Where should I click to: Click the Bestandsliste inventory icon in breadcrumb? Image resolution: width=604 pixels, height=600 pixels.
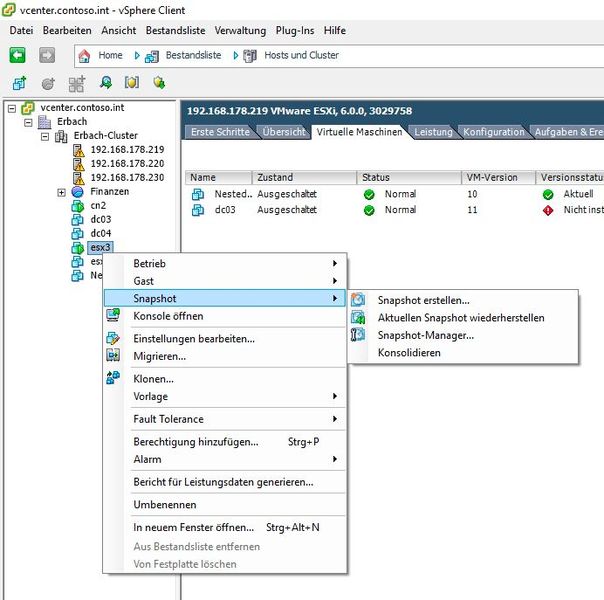pyautogui.click(x=151, y=57)
